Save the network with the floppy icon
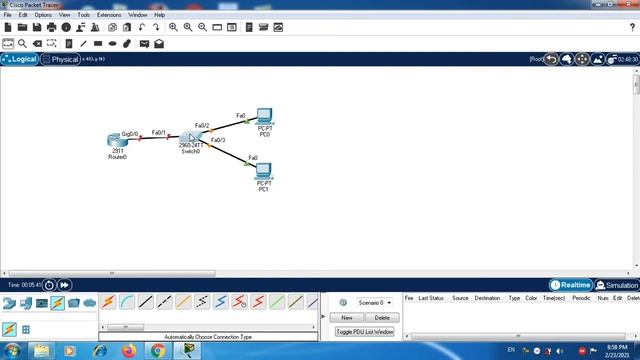The width and height of the screenshot is (640, 360). pyautogui.click(x=37, y=27)
